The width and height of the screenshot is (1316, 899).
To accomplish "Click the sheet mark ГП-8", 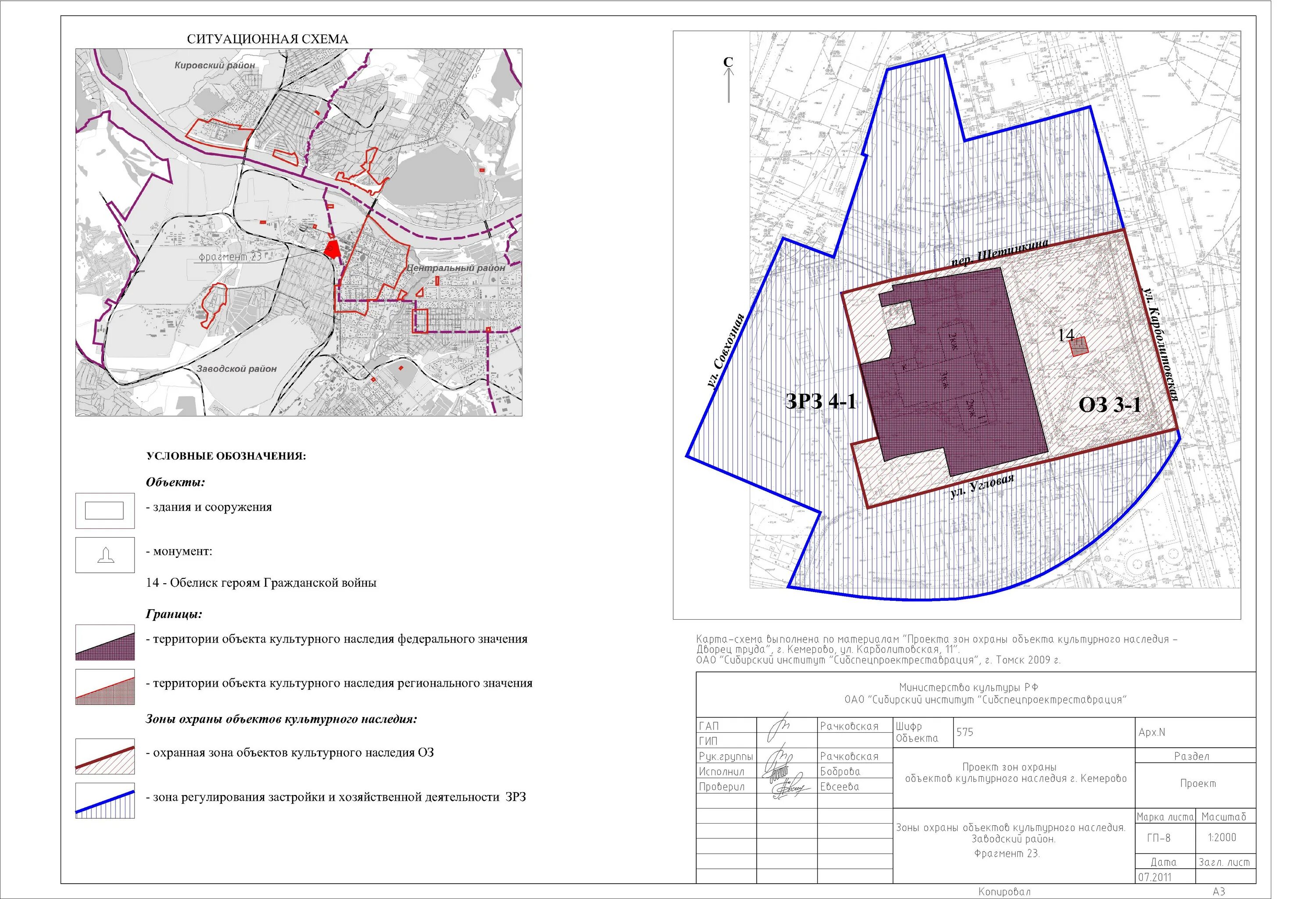I will click(x=1159, y=838).
